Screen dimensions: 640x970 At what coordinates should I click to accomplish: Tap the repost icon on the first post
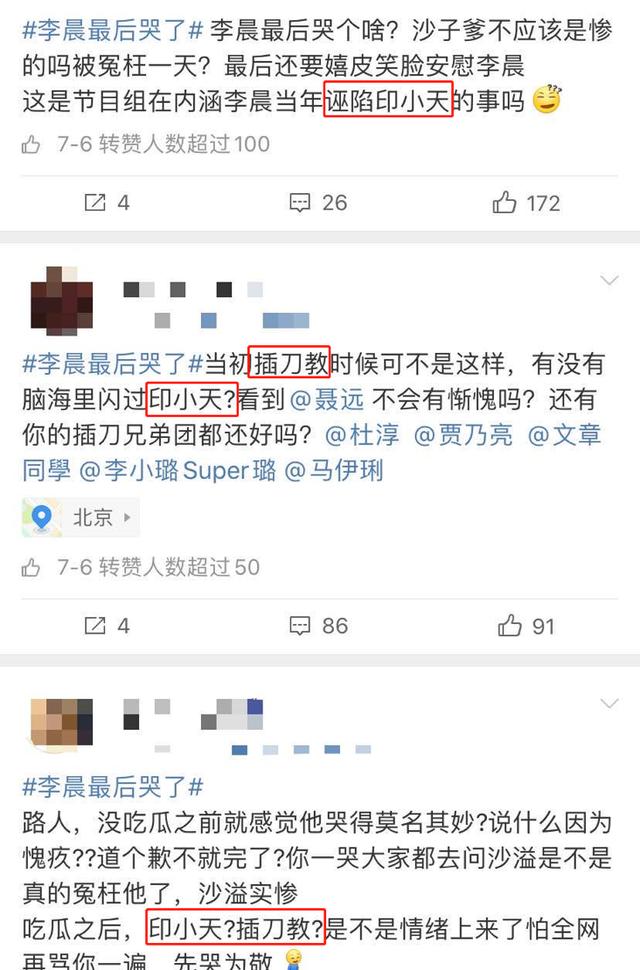pos(95,202)
